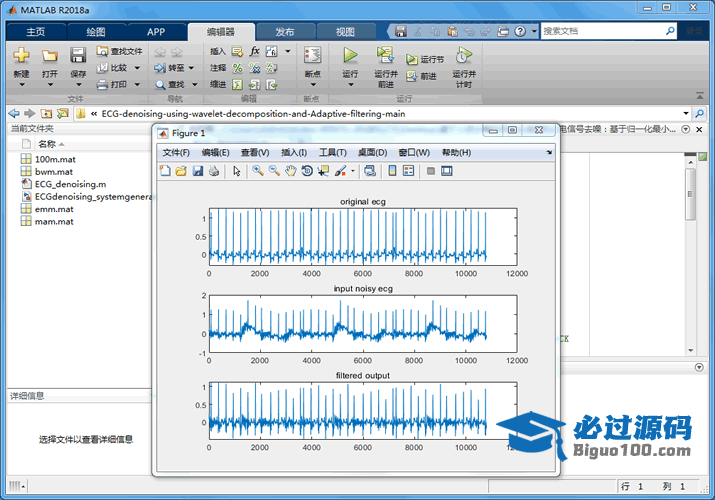
Task: Click the back navigation arrow
Action: 14,113
